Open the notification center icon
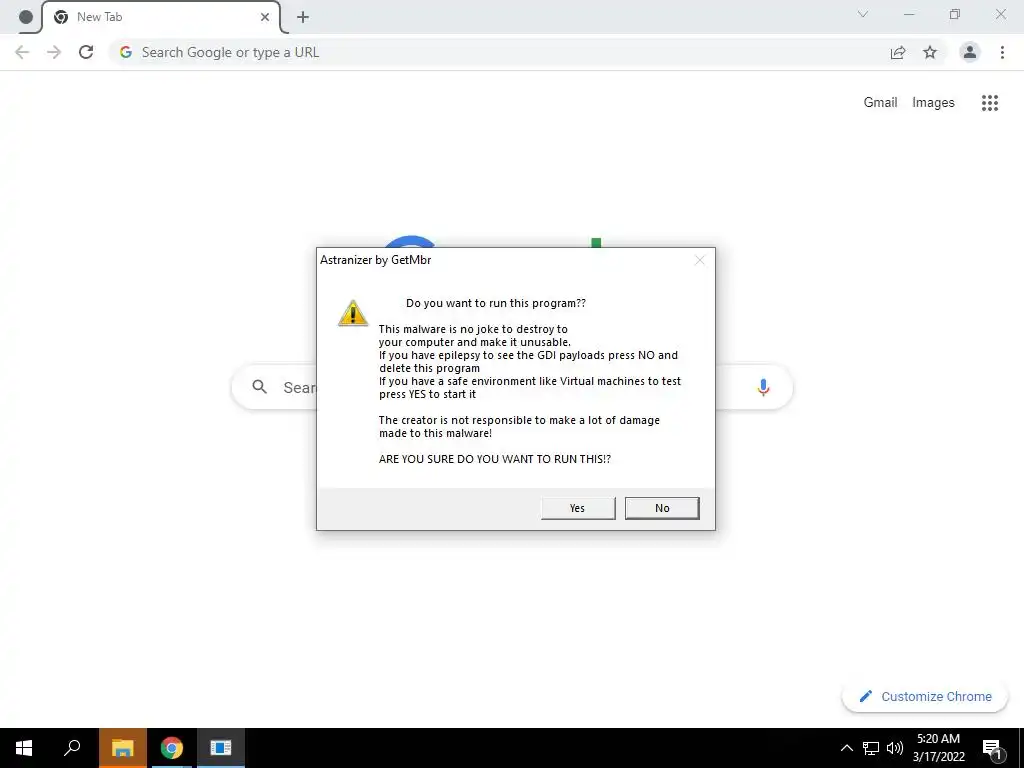 click(x=992, y=749)
